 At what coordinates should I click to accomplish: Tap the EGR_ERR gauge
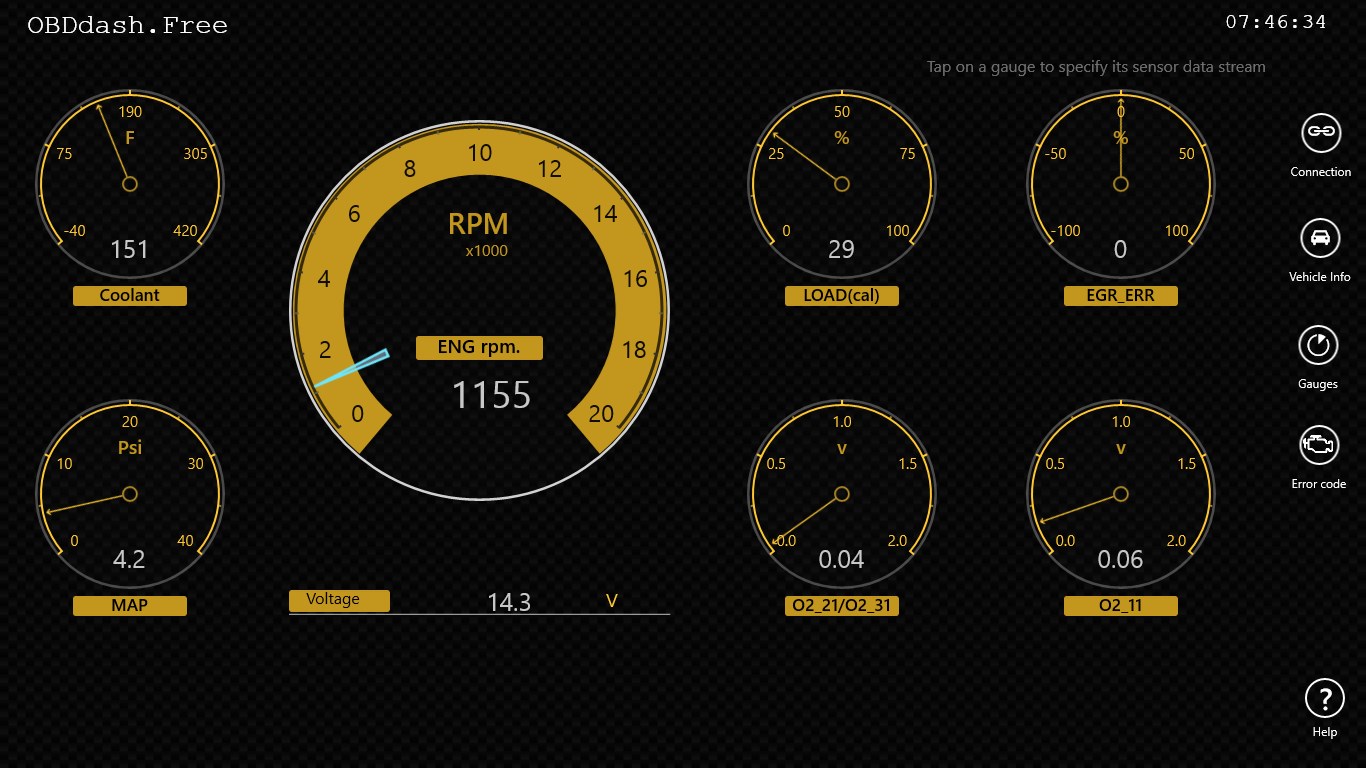pyautogui.click(x=1120, y=184)
